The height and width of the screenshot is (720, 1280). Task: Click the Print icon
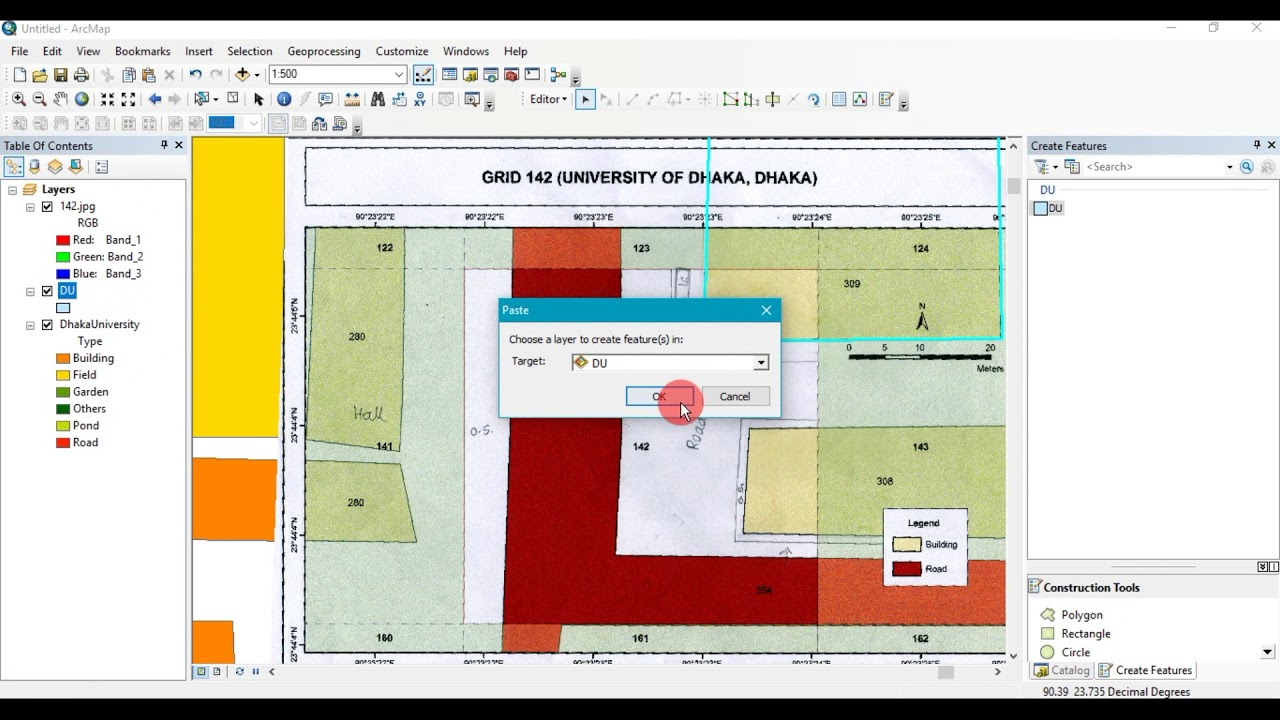(81, 75)
